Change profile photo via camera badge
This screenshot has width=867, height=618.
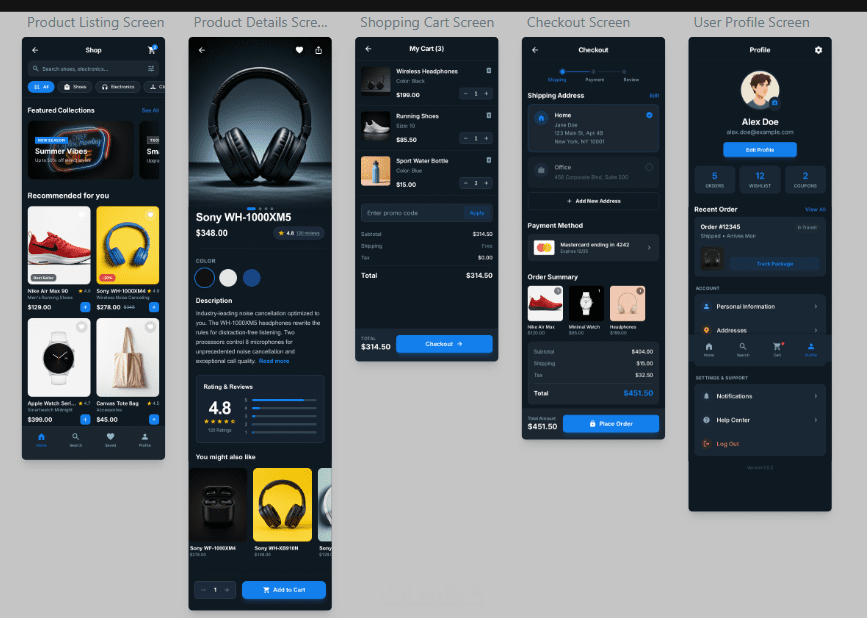click(775, 103)
